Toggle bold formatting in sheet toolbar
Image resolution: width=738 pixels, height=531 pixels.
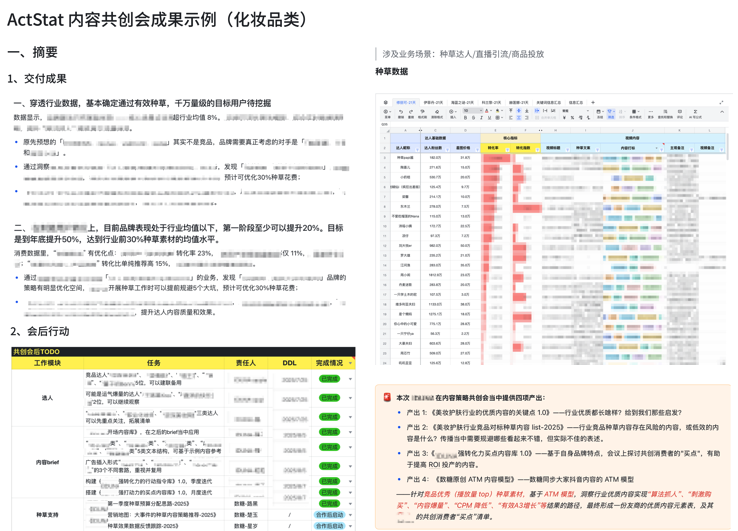pos(465,118)
